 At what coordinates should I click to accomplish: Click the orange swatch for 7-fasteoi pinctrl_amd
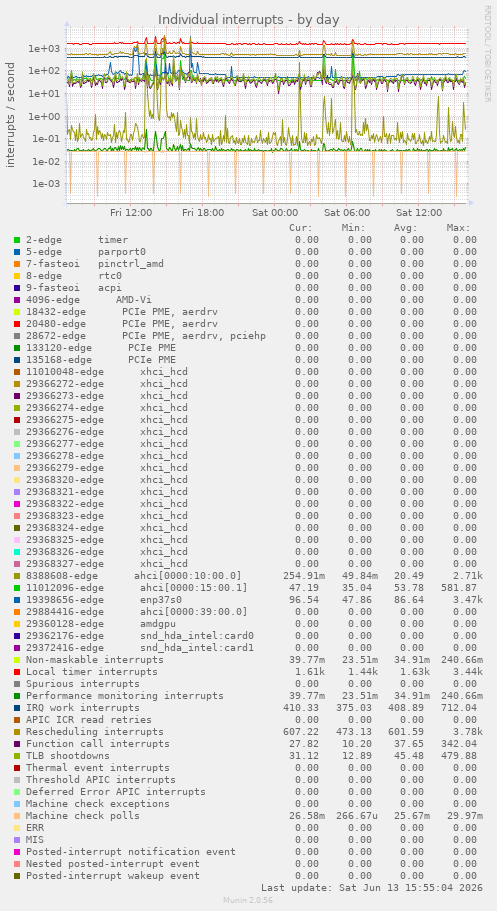pyautogui.click(x=17, y=264)
